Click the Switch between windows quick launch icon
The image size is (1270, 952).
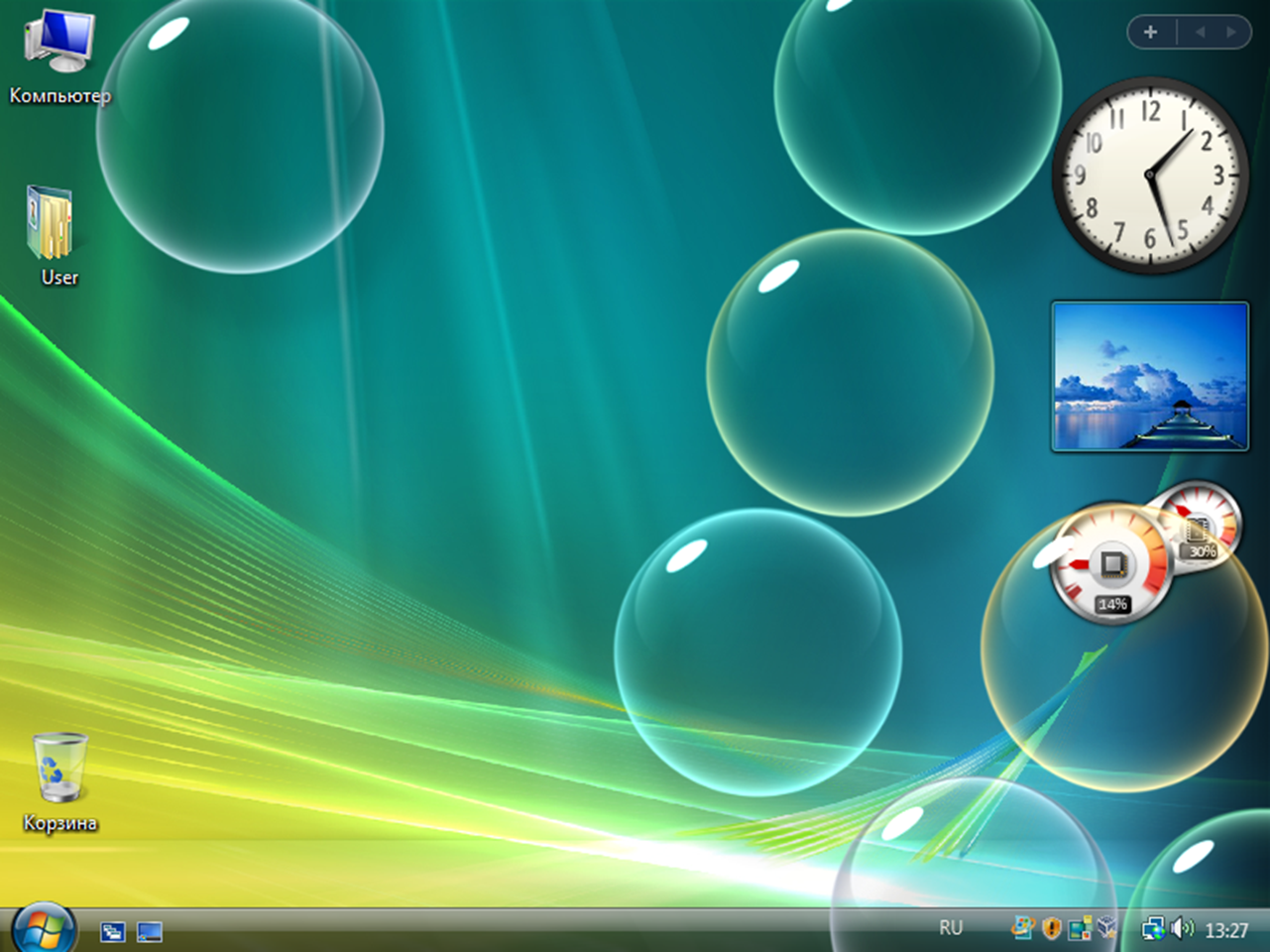coord(113,931)
